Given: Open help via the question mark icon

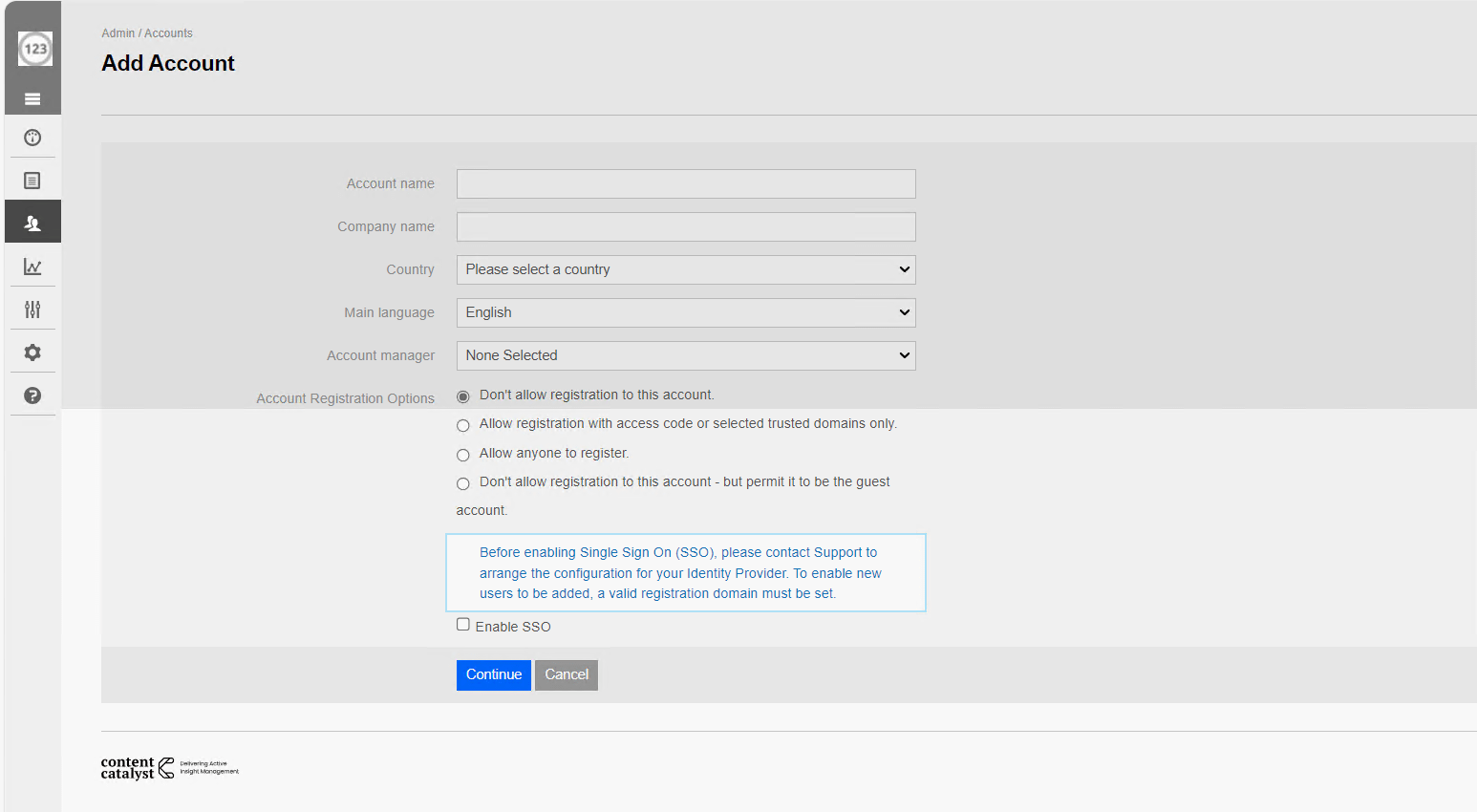Looking at the screenshot, I should point(32,395).
